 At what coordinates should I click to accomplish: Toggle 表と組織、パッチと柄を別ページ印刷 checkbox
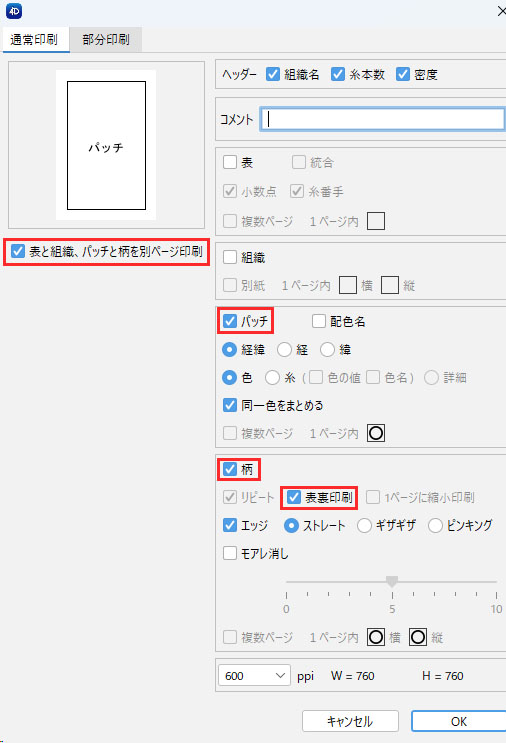click(x=18, y=251)
